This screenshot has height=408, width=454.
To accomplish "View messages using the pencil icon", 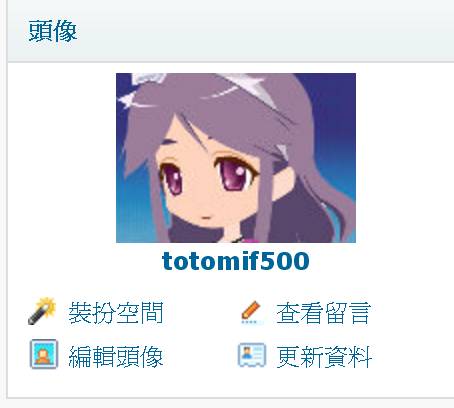I will [251, 312].
